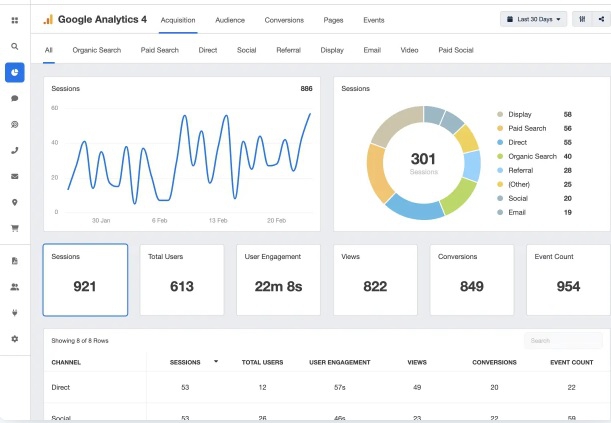Image resolution: width=611 pixels, height=423 pixels.
Task: Click the Showing 8 of 8 Rows label
Action: tap(80, 340)
